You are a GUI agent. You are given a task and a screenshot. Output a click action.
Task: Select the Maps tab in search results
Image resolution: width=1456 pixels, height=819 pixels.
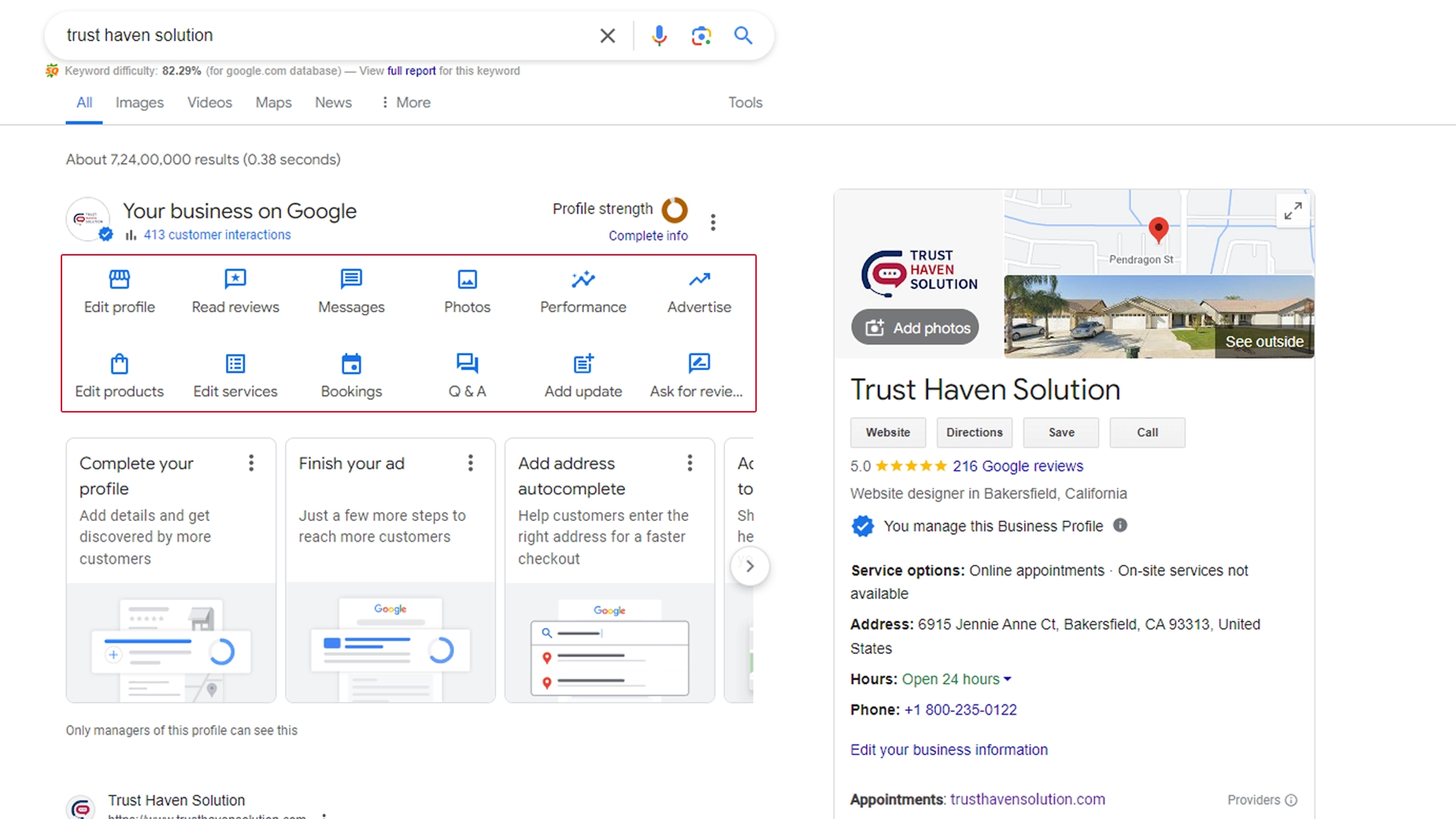tap(273, 102)
